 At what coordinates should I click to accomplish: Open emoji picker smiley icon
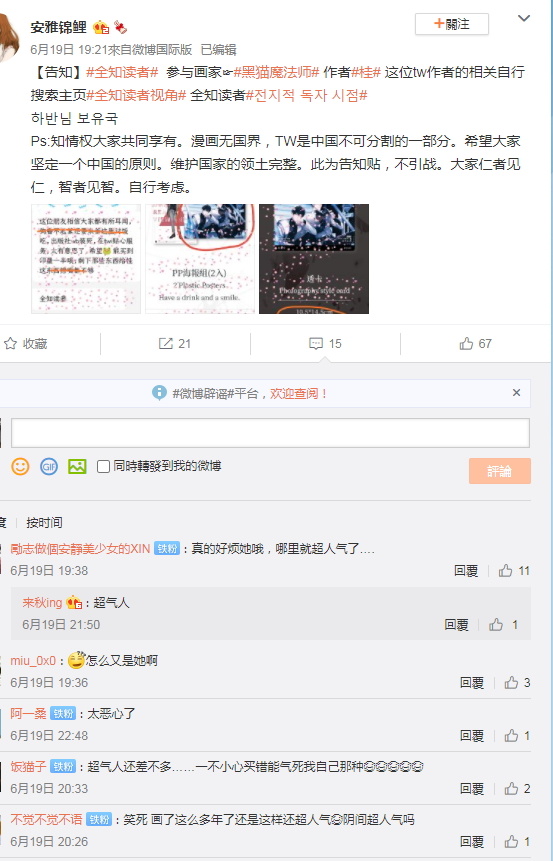pyautogui.click(x=20, y=467)
